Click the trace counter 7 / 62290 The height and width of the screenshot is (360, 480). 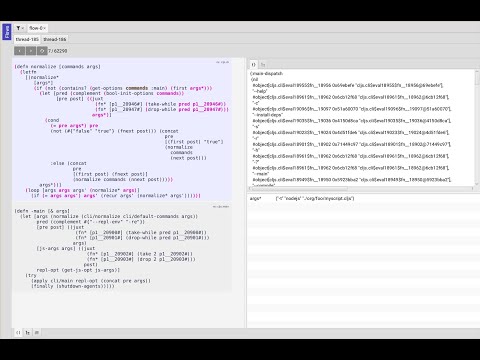point(58,51)
